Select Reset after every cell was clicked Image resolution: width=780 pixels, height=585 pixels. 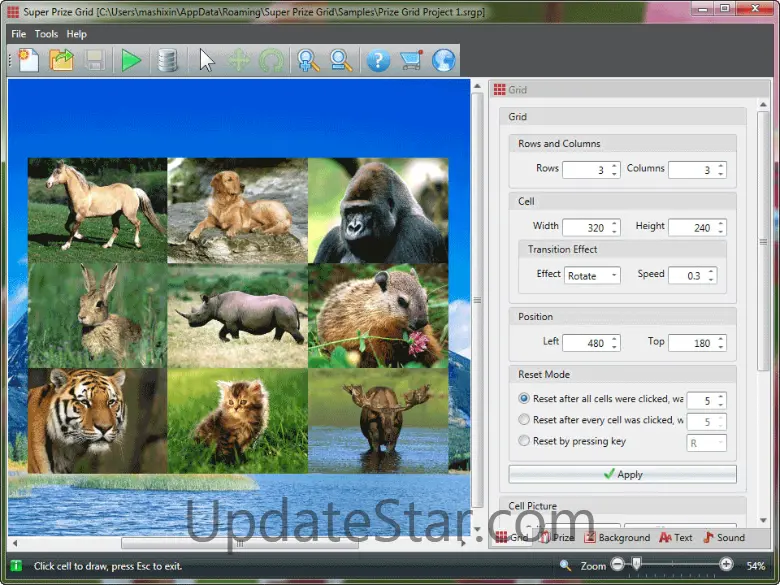524,420
